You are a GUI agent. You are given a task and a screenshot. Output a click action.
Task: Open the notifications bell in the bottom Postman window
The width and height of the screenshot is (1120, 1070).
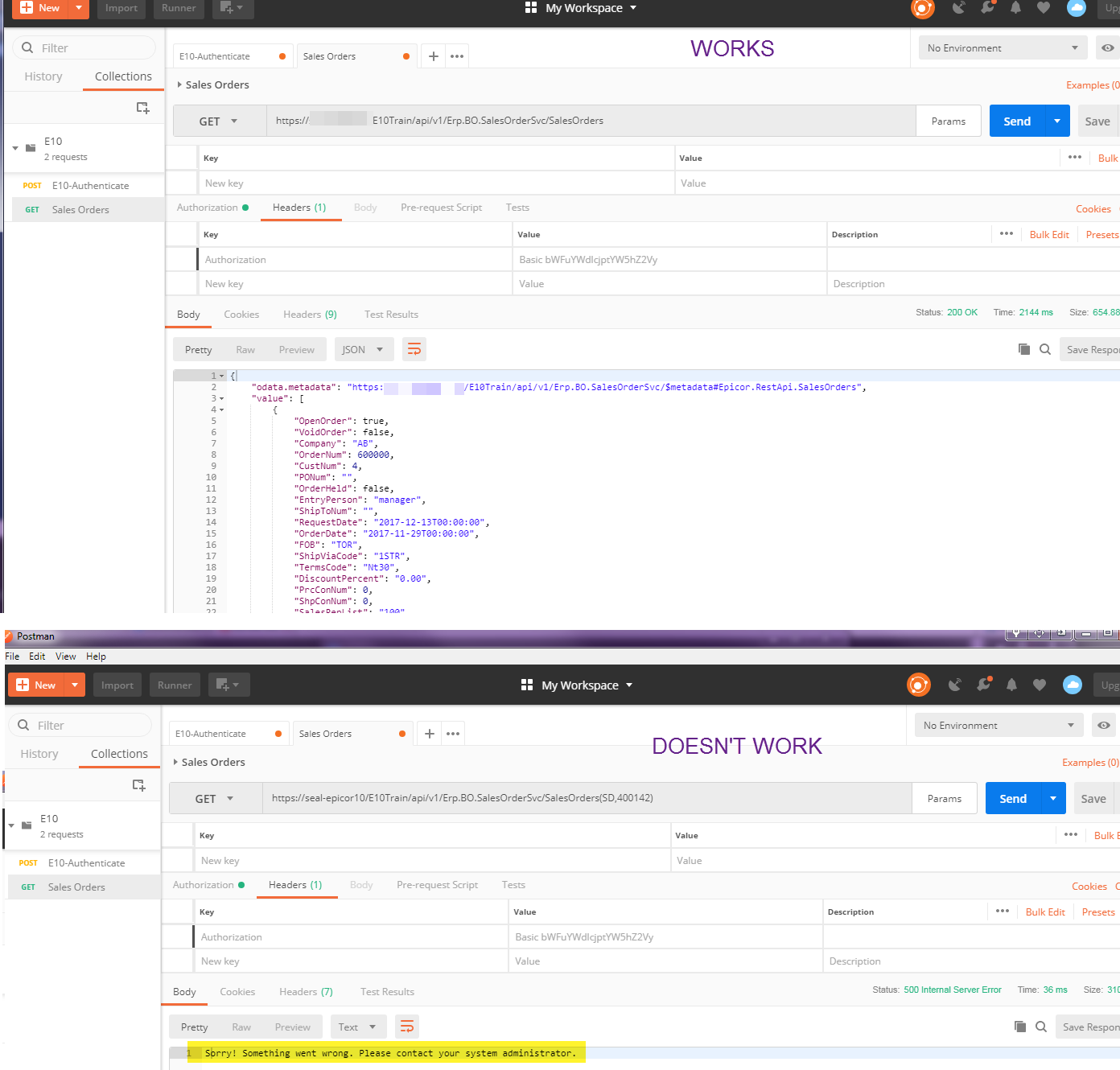point(1011,685)
